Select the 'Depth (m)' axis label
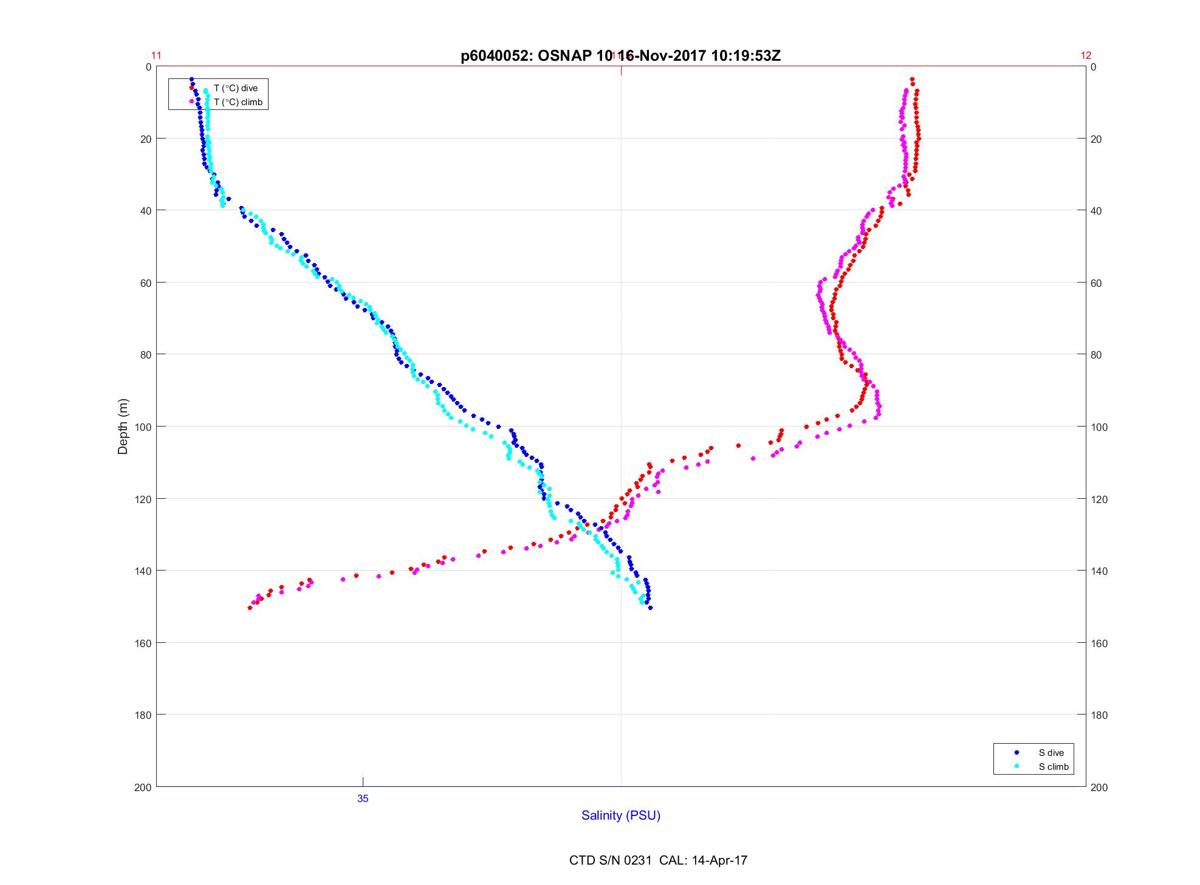 point(124,426)
